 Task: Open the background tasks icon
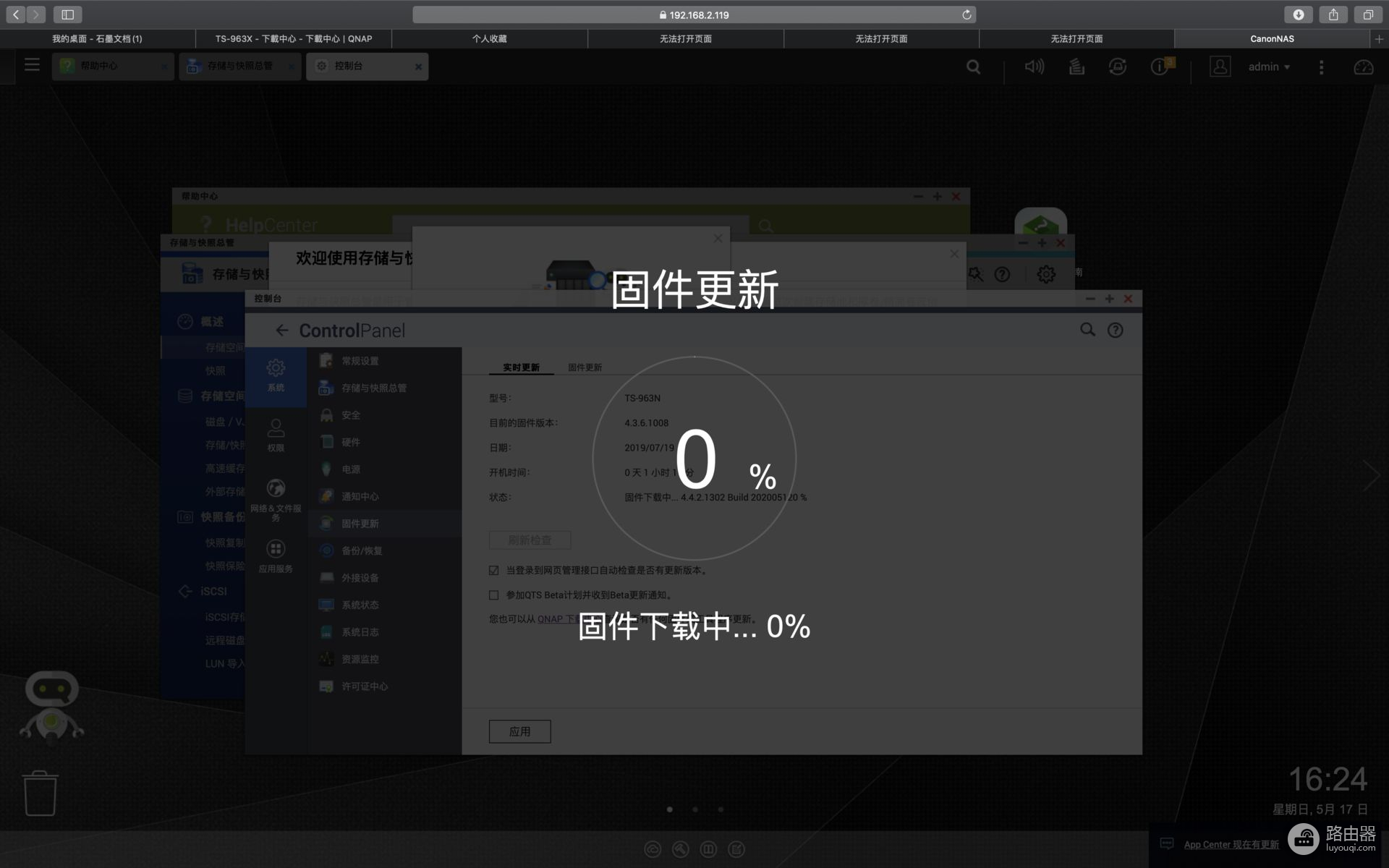click(1076, 67)
